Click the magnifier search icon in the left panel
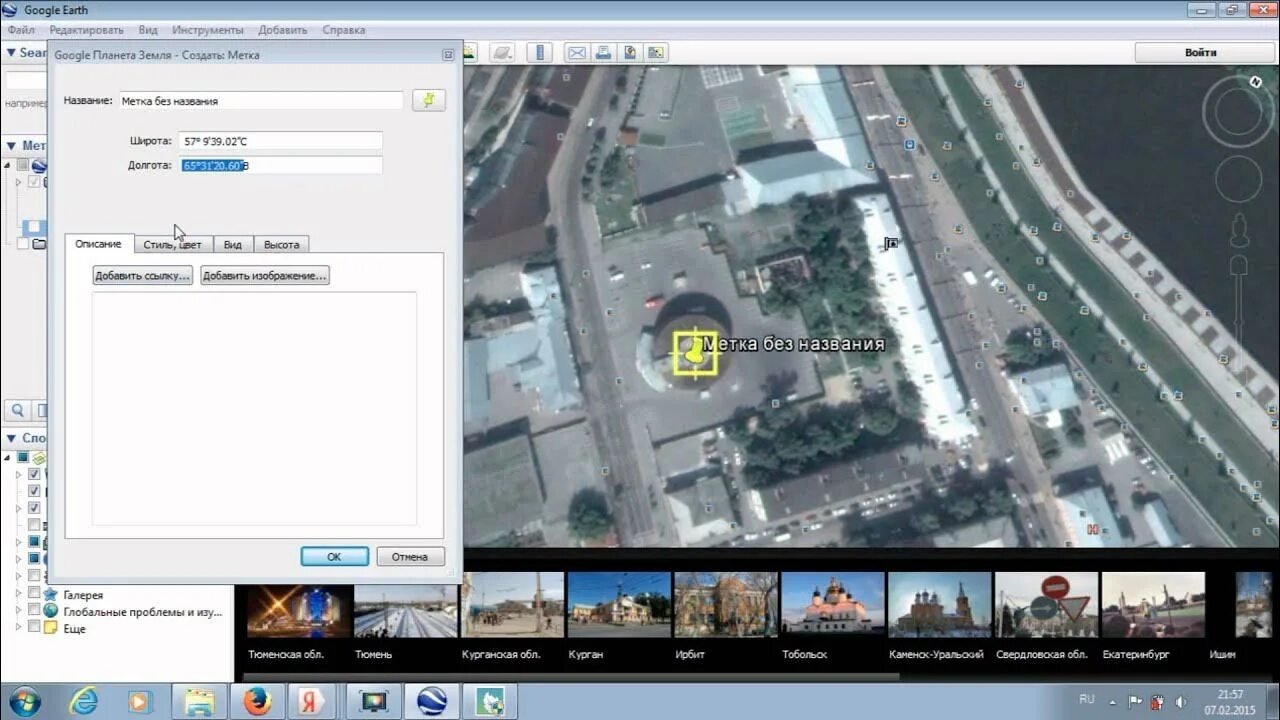Screen dimensions: 1280x720 point(18,410)
